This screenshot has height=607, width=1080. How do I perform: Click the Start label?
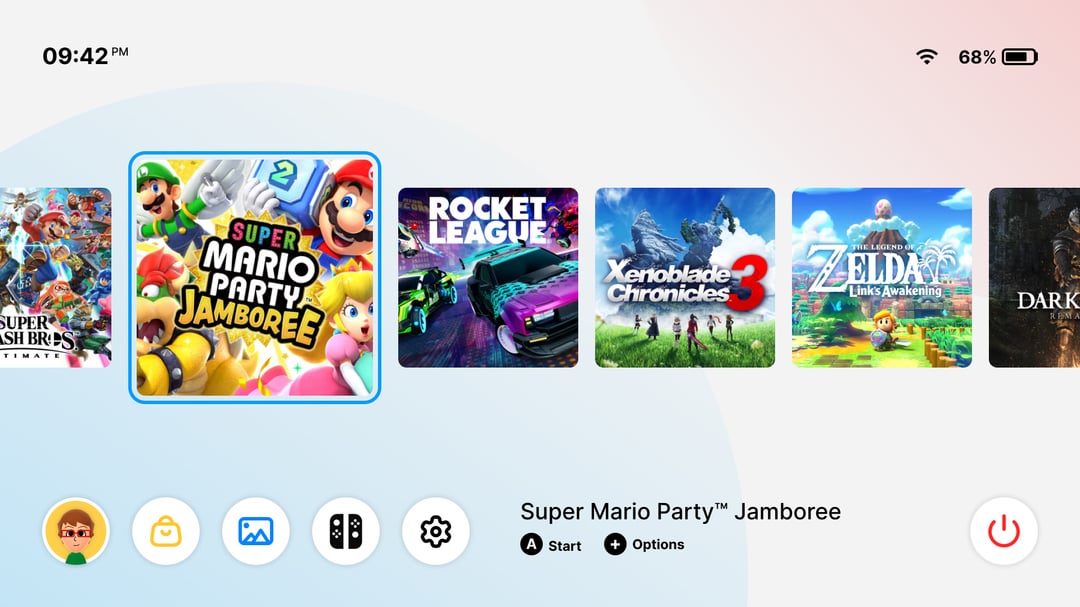pos(565,546)
